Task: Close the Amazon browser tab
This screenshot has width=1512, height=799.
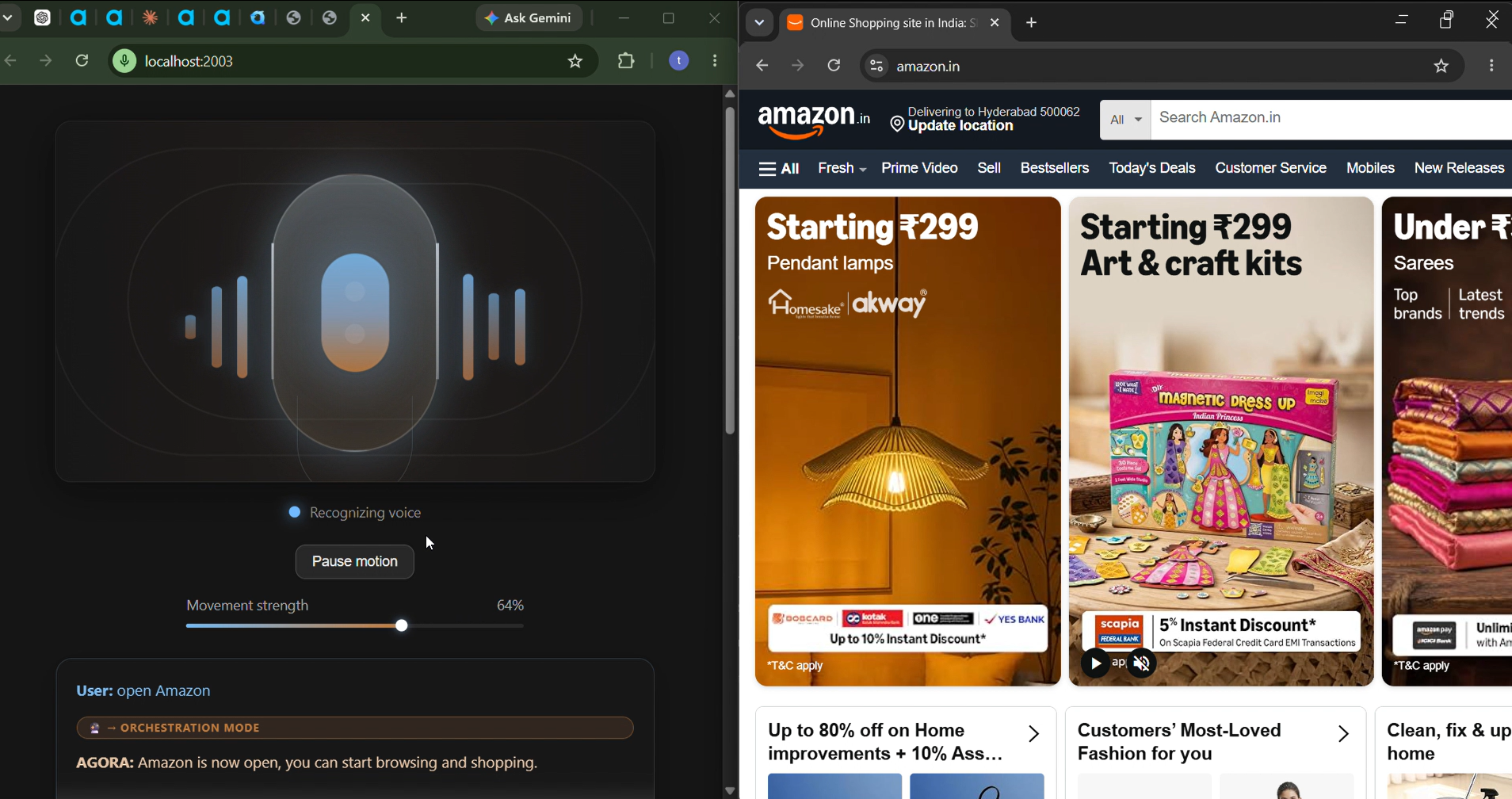Action: (x=995, y=23)
